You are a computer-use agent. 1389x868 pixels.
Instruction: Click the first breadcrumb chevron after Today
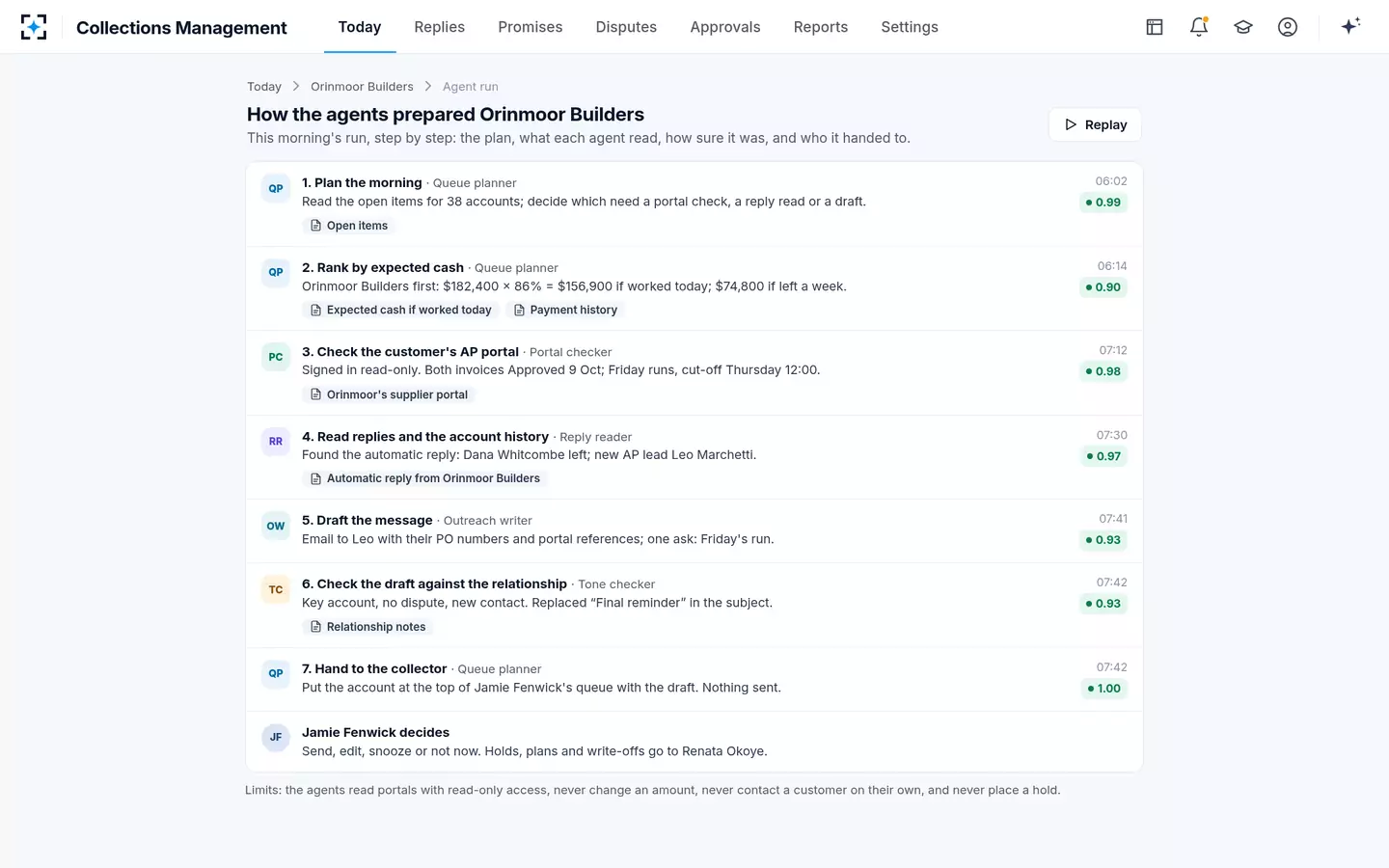(x=296, y=87)
